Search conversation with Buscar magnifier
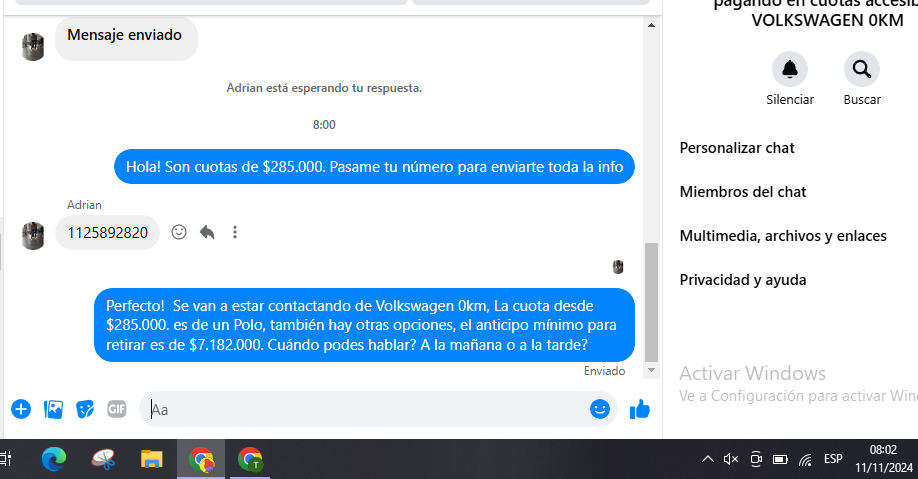The image size is (918, 479). [862, 69]
